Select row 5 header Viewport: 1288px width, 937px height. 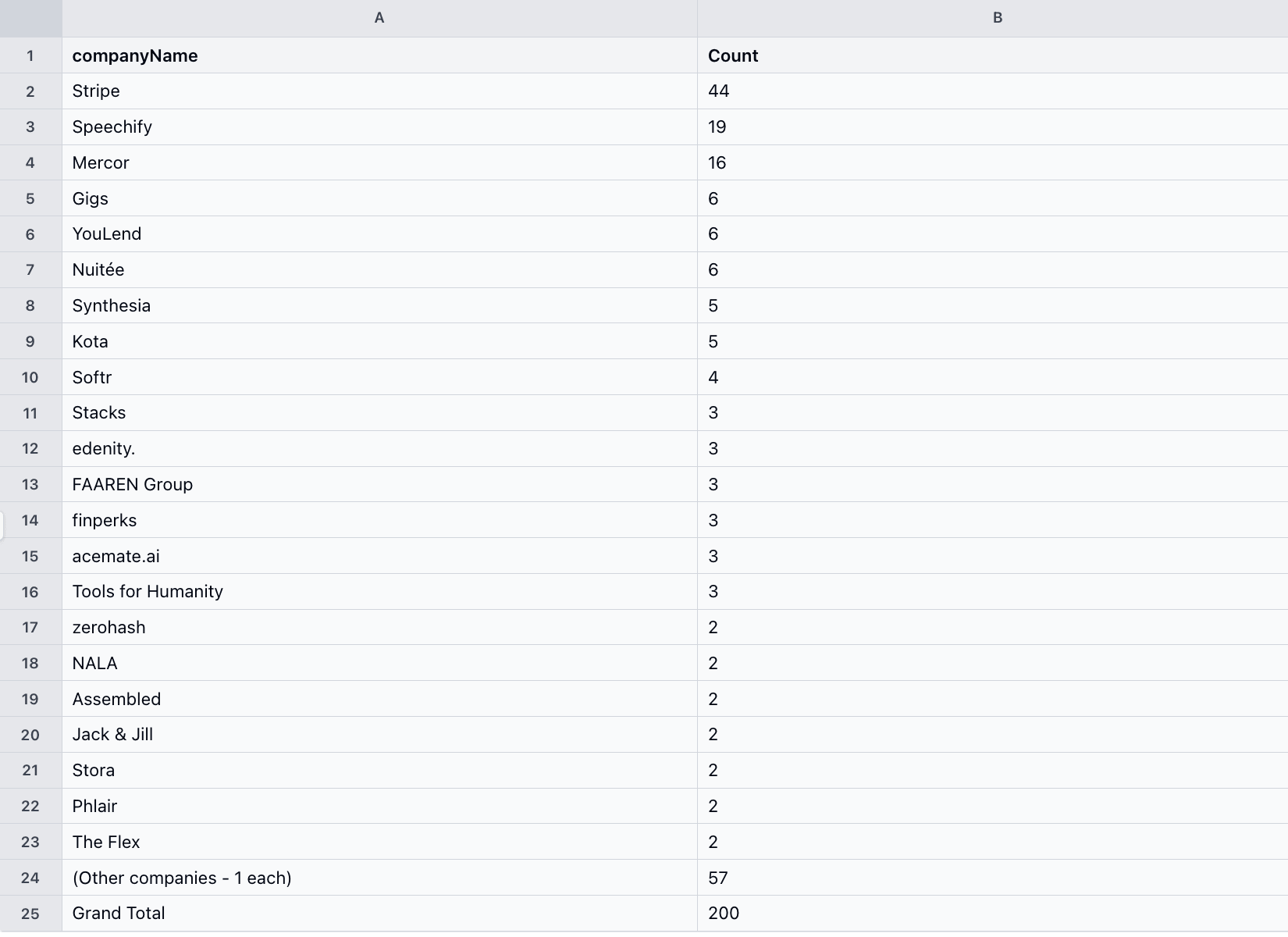pos(30,198)
